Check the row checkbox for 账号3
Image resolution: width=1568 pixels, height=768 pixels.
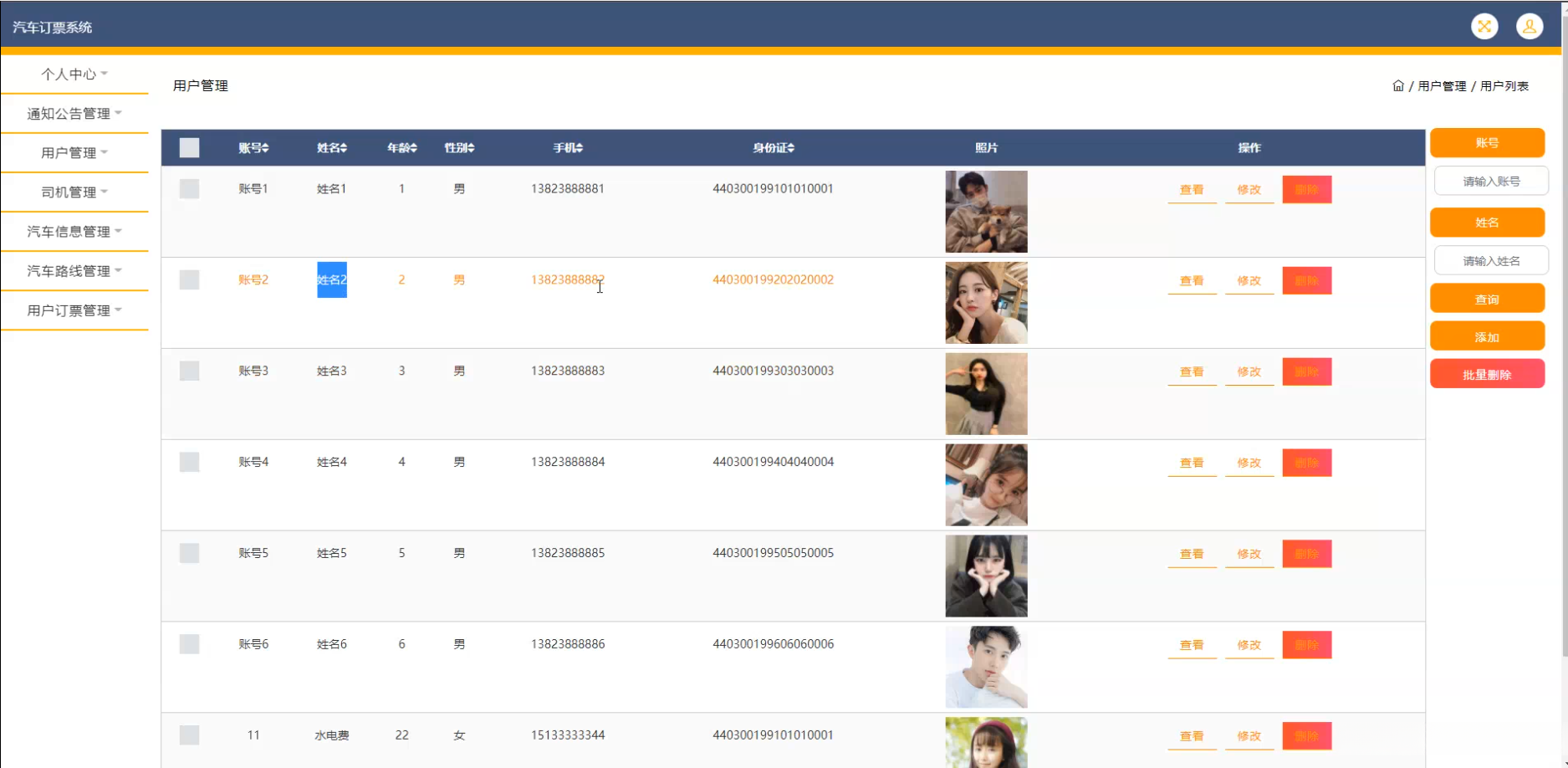pos(190,371)
